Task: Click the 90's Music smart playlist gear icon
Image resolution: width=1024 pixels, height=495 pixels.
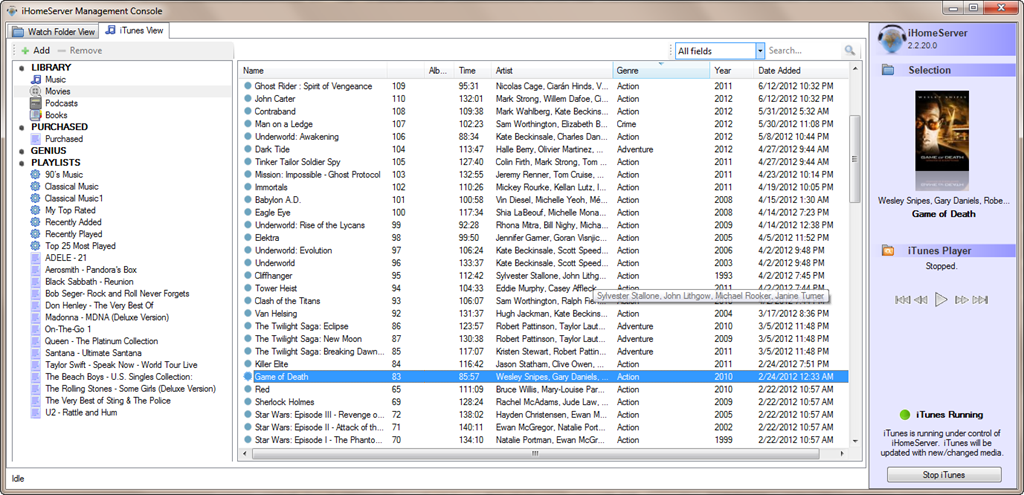Action: click(36, 174)
